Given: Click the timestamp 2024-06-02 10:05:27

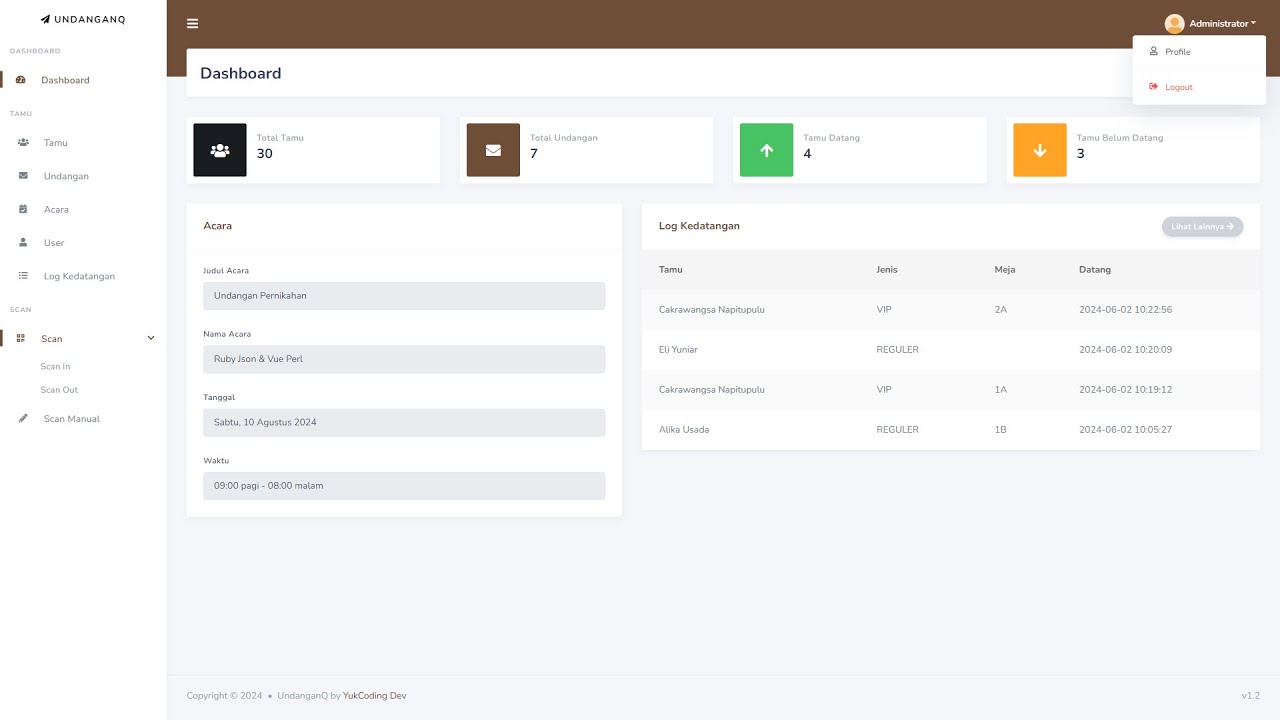Looking at the screenshot, I should point(1125,430).
